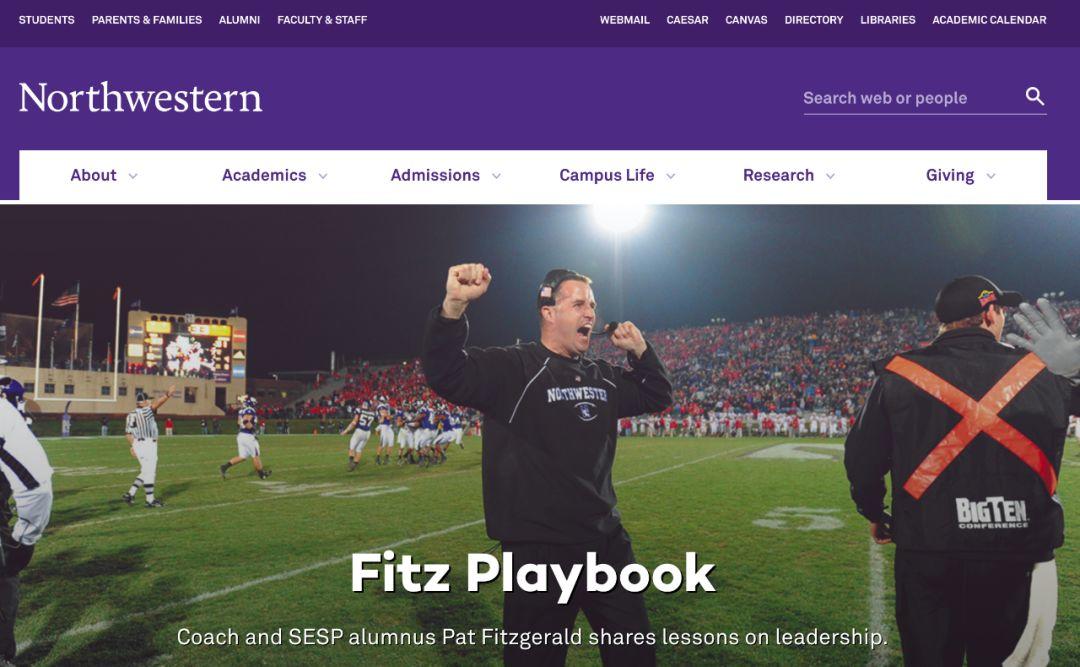Launch Canvas from the top bar
Image resolution: width=1080 pixels, height=667 pixels.
pos(746,20)
